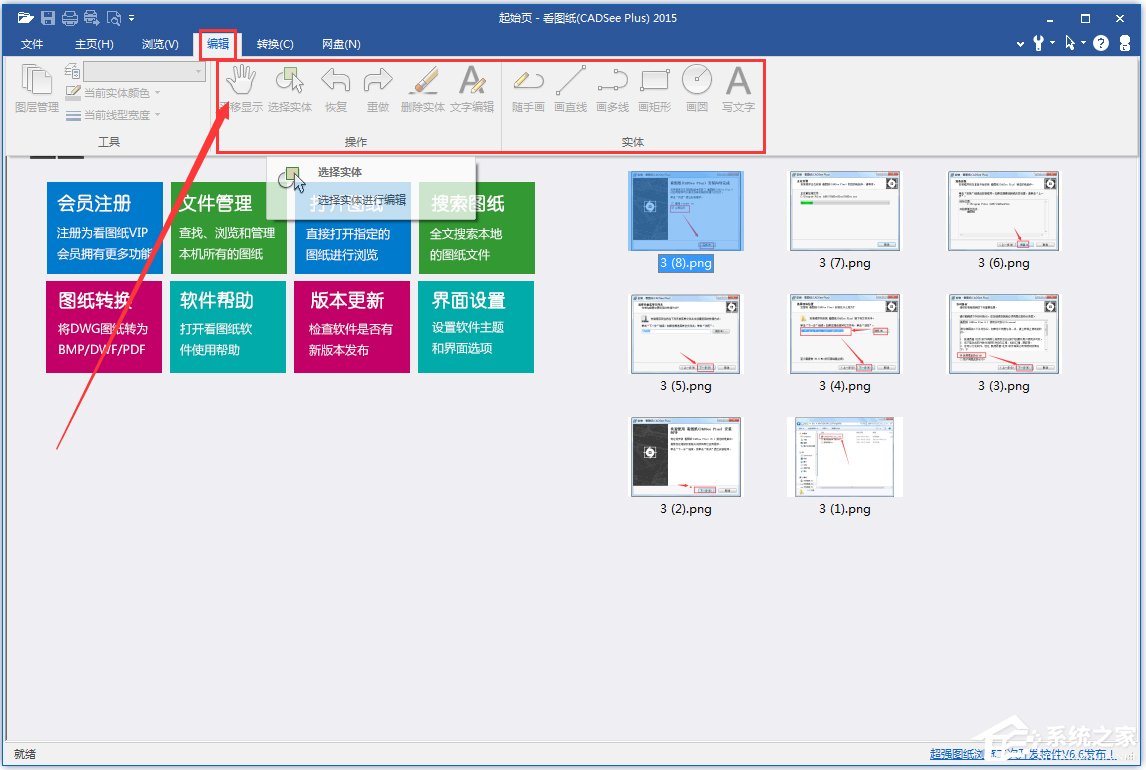Pick the 画圆 circle drawing tool
This screenshot has height=770, width=1146.
[x=697, y=88]
